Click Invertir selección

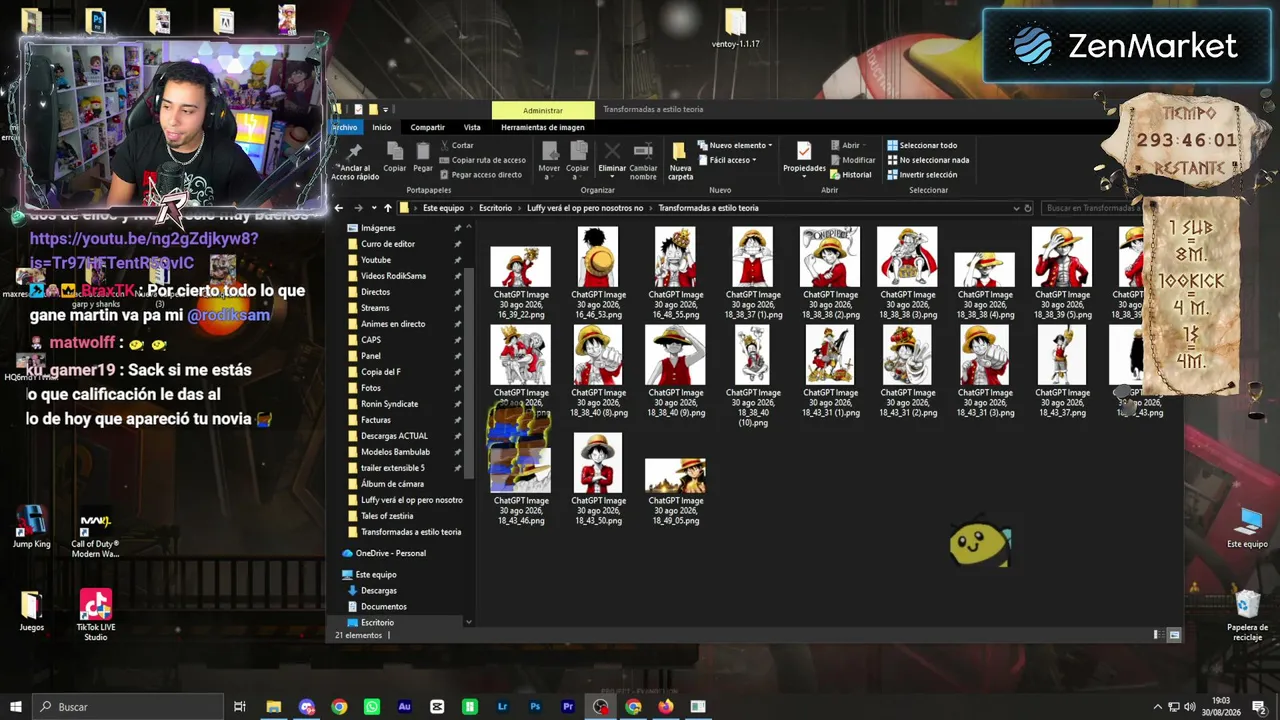pos(921,175)
